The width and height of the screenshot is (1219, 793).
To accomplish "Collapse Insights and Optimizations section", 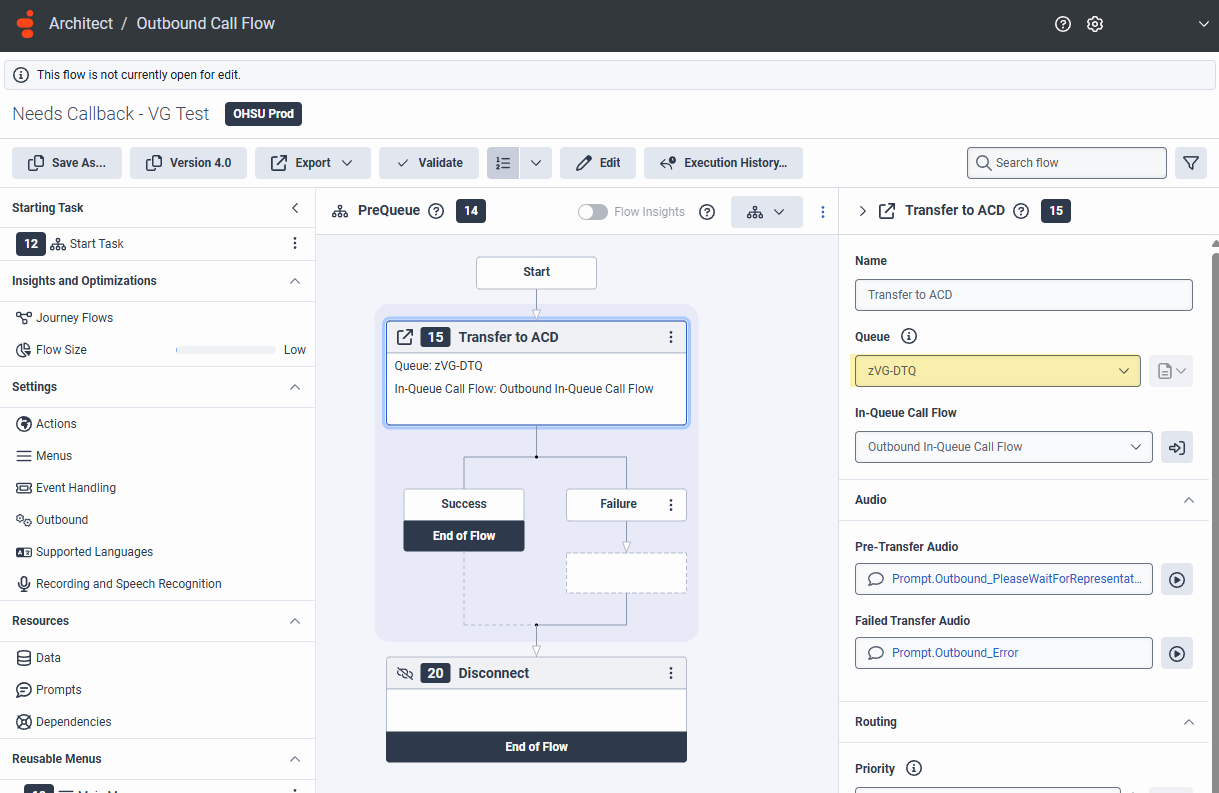I will (x=295, y=281).
